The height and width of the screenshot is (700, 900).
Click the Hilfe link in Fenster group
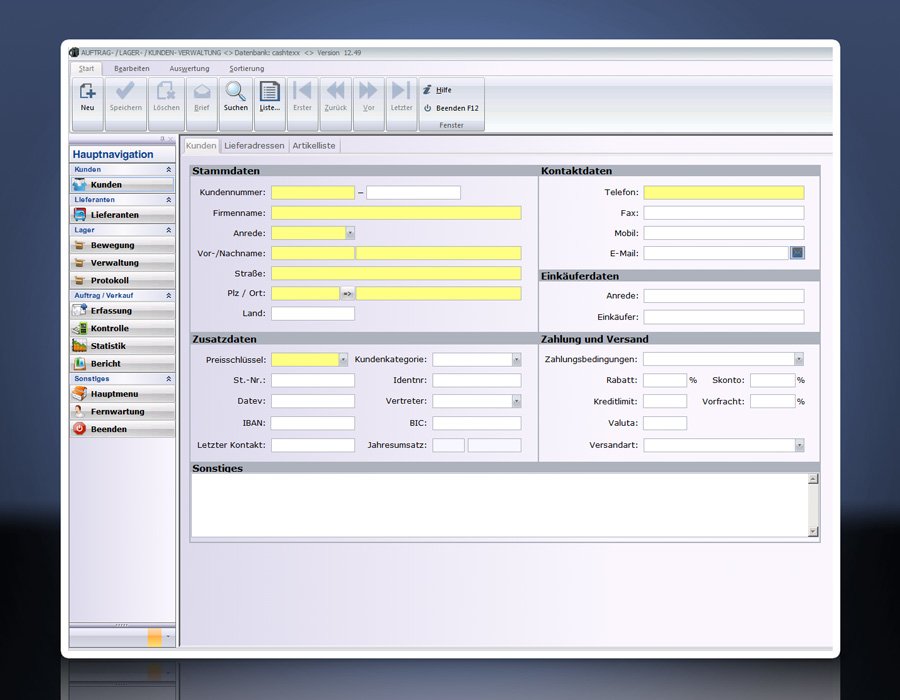(x=444, y=90)
